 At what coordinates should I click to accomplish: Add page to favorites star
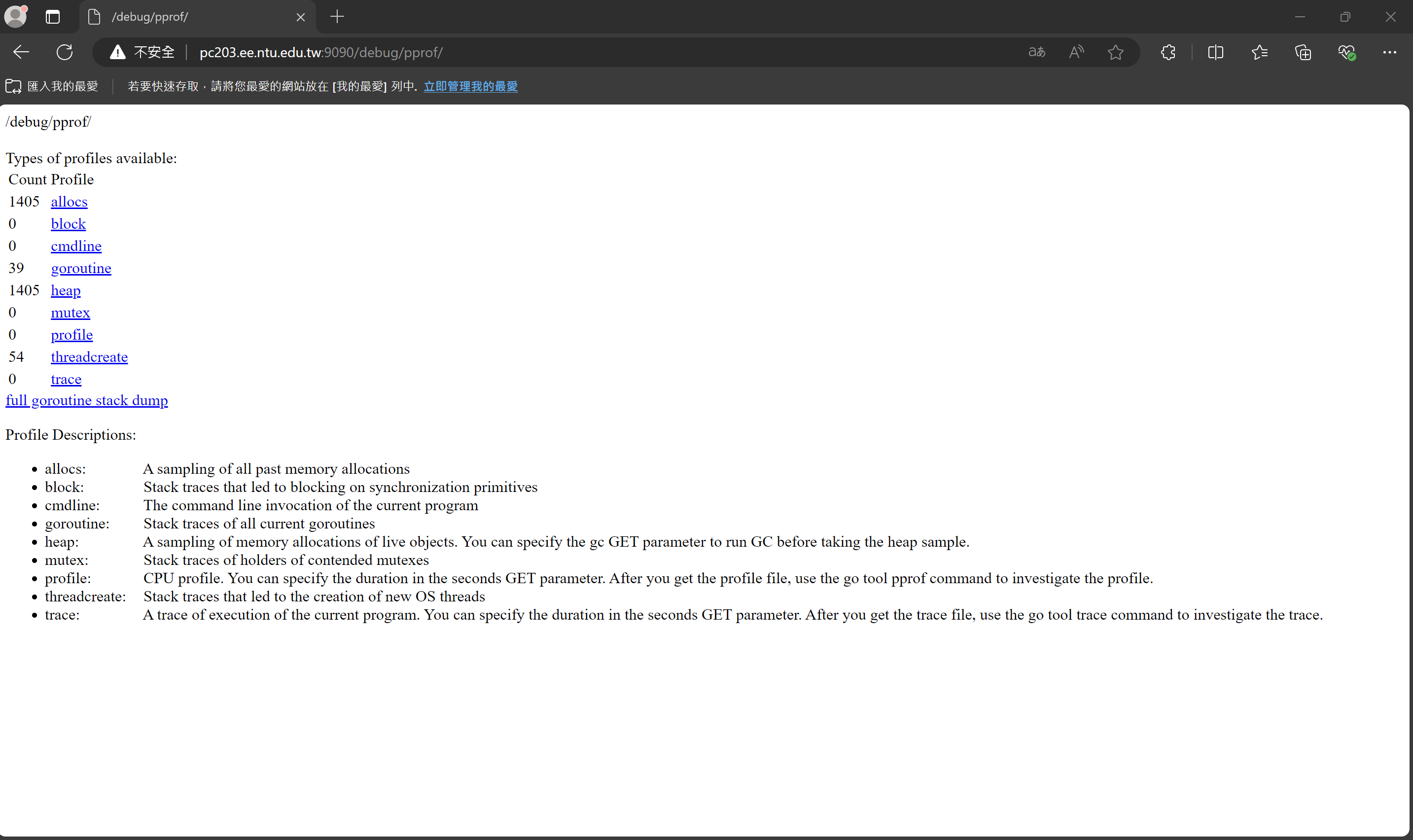point(1115,52)
